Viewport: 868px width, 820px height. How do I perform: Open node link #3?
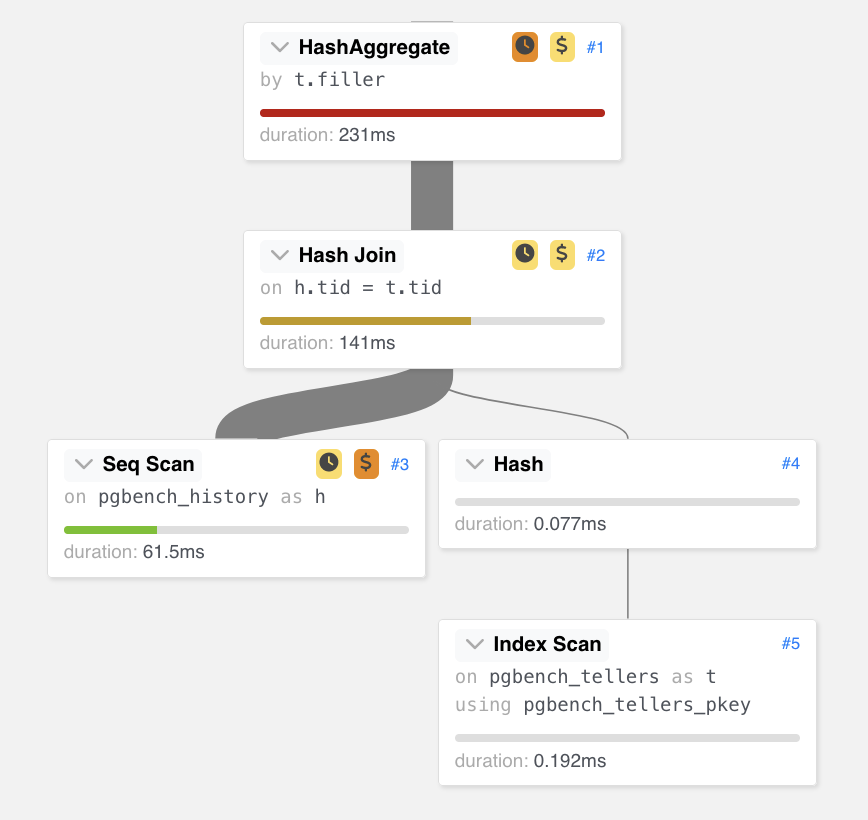[x=400, y=464]
